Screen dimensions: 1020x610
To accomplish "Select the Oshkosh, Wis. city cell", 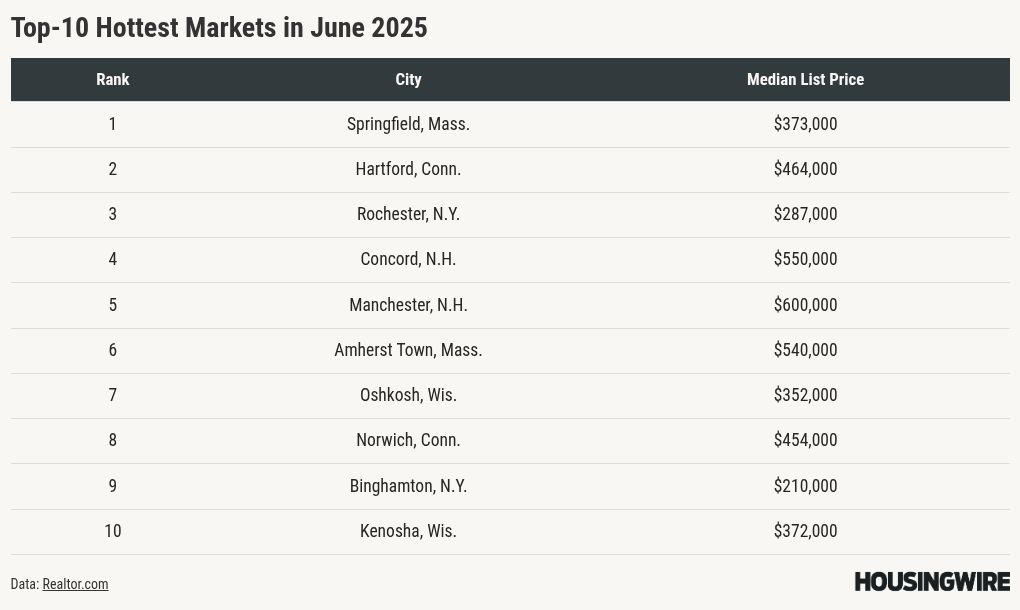I will (408, 395).
